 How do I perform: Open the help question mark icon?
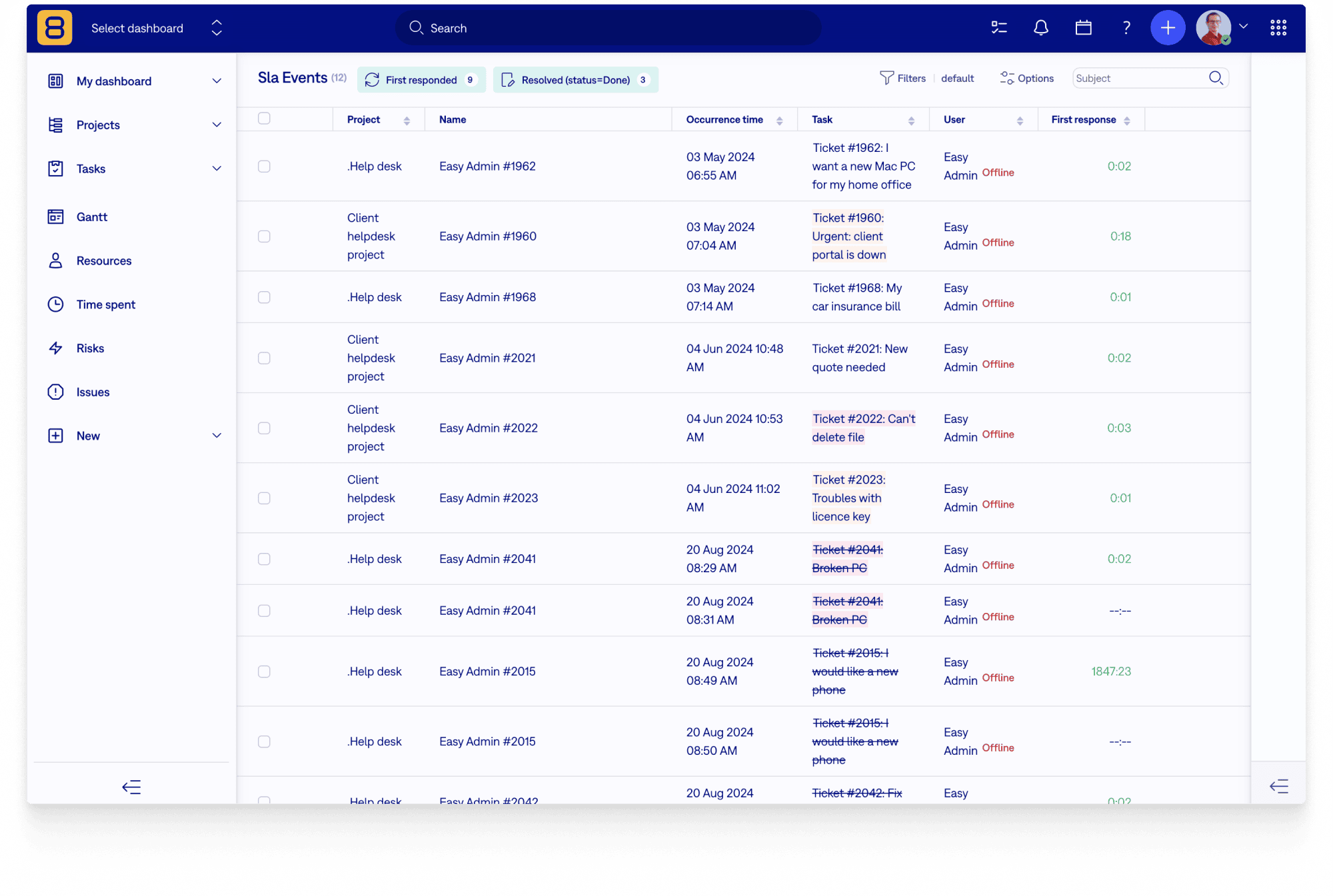(1126, 28)
